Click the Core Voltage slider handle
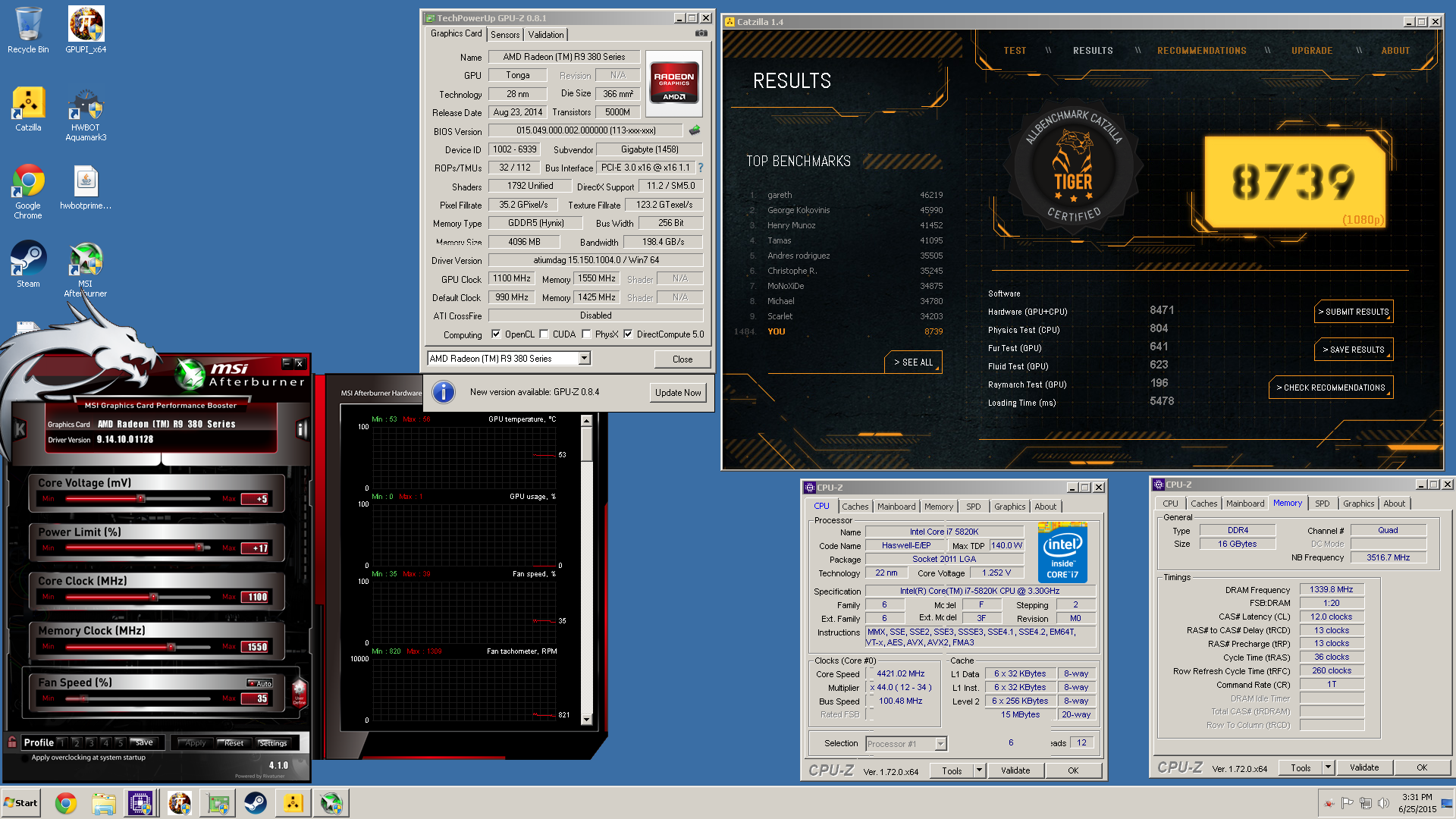The height and width of the screenshot is (819, 1456). (140, 498)
